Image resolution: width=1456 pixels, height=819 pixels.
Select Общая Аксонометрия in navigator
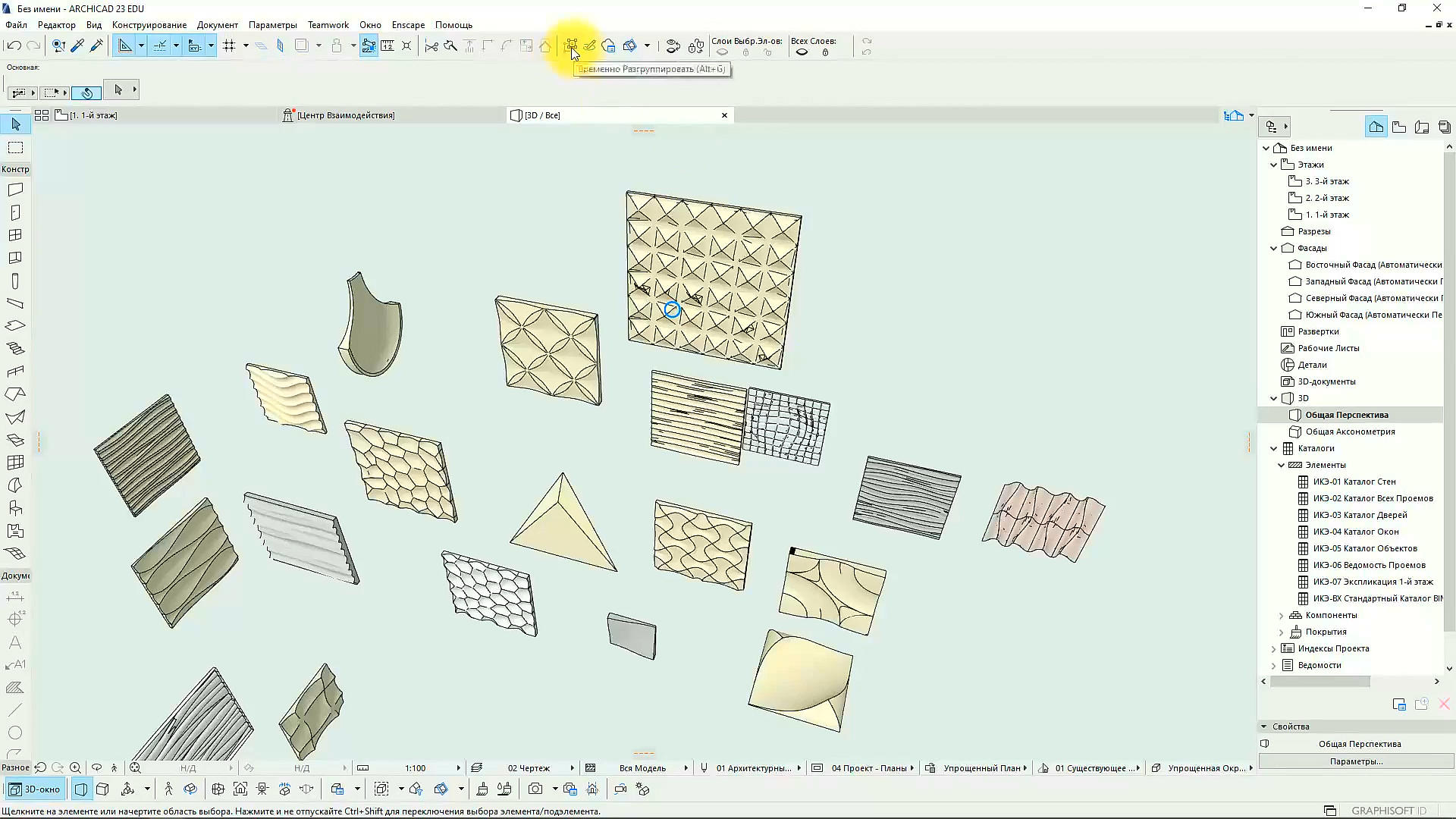pos(1350,431)
